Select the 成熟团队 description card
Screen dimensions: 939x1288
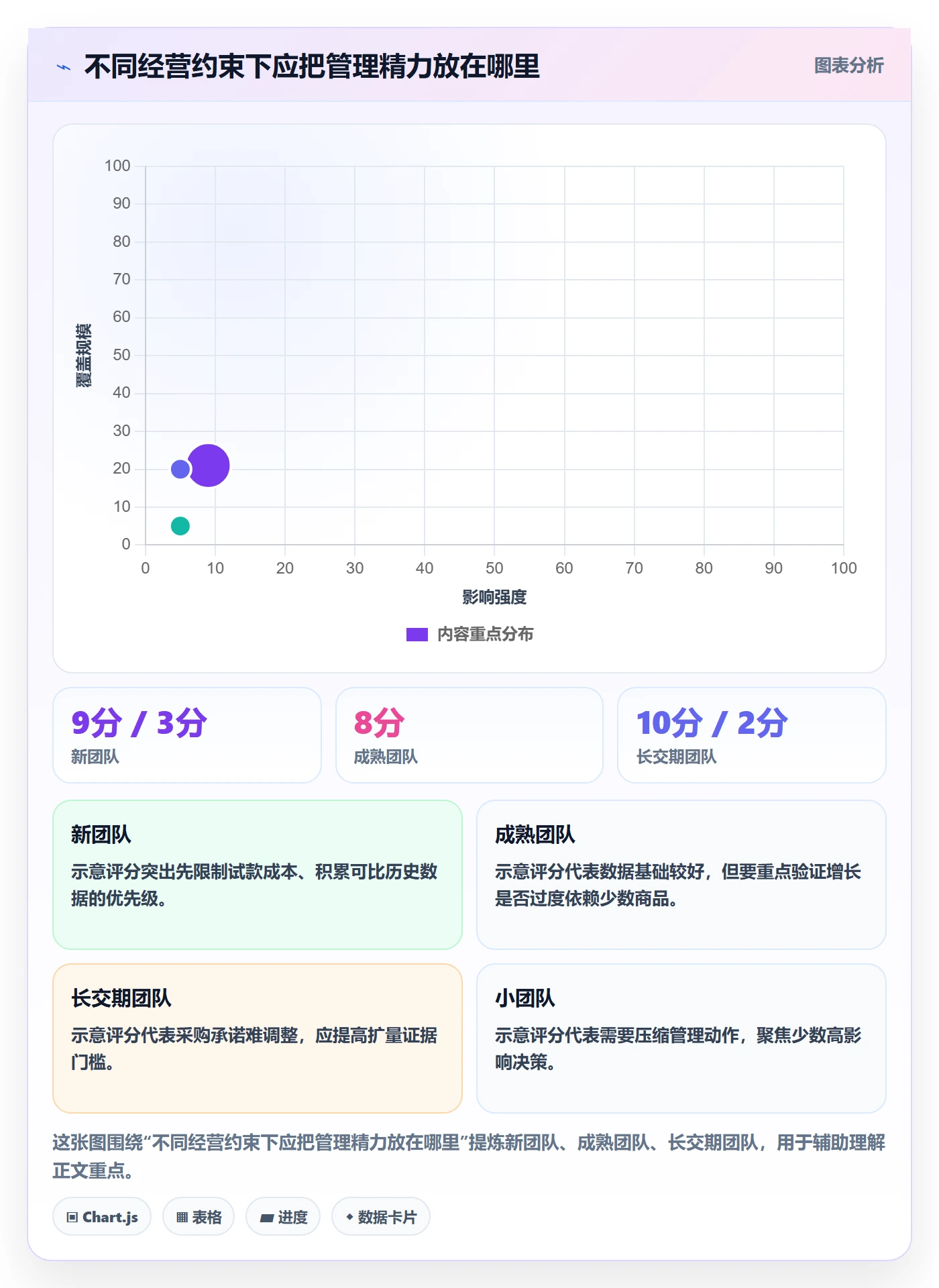681,875
